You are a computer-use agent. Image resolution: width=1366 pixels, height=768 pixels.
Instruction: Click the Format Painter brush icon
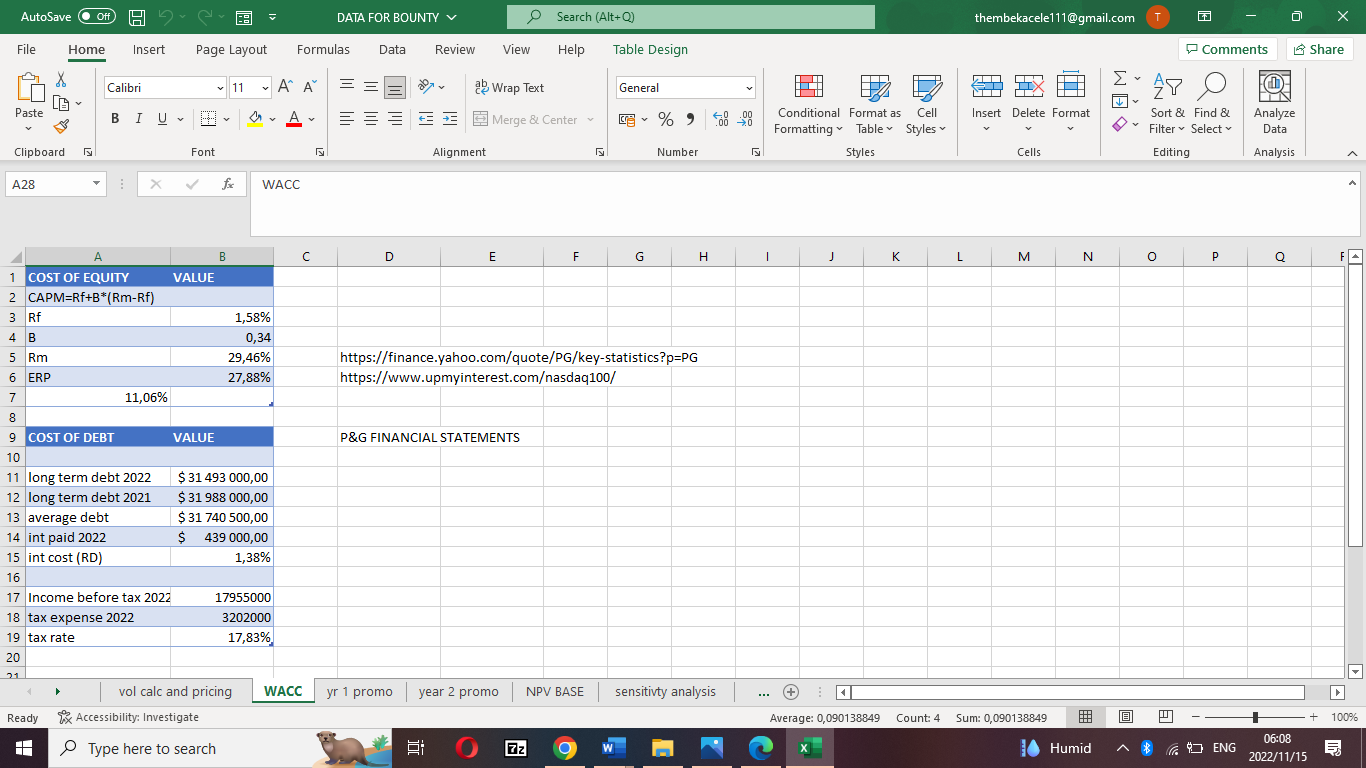point(61,127)
